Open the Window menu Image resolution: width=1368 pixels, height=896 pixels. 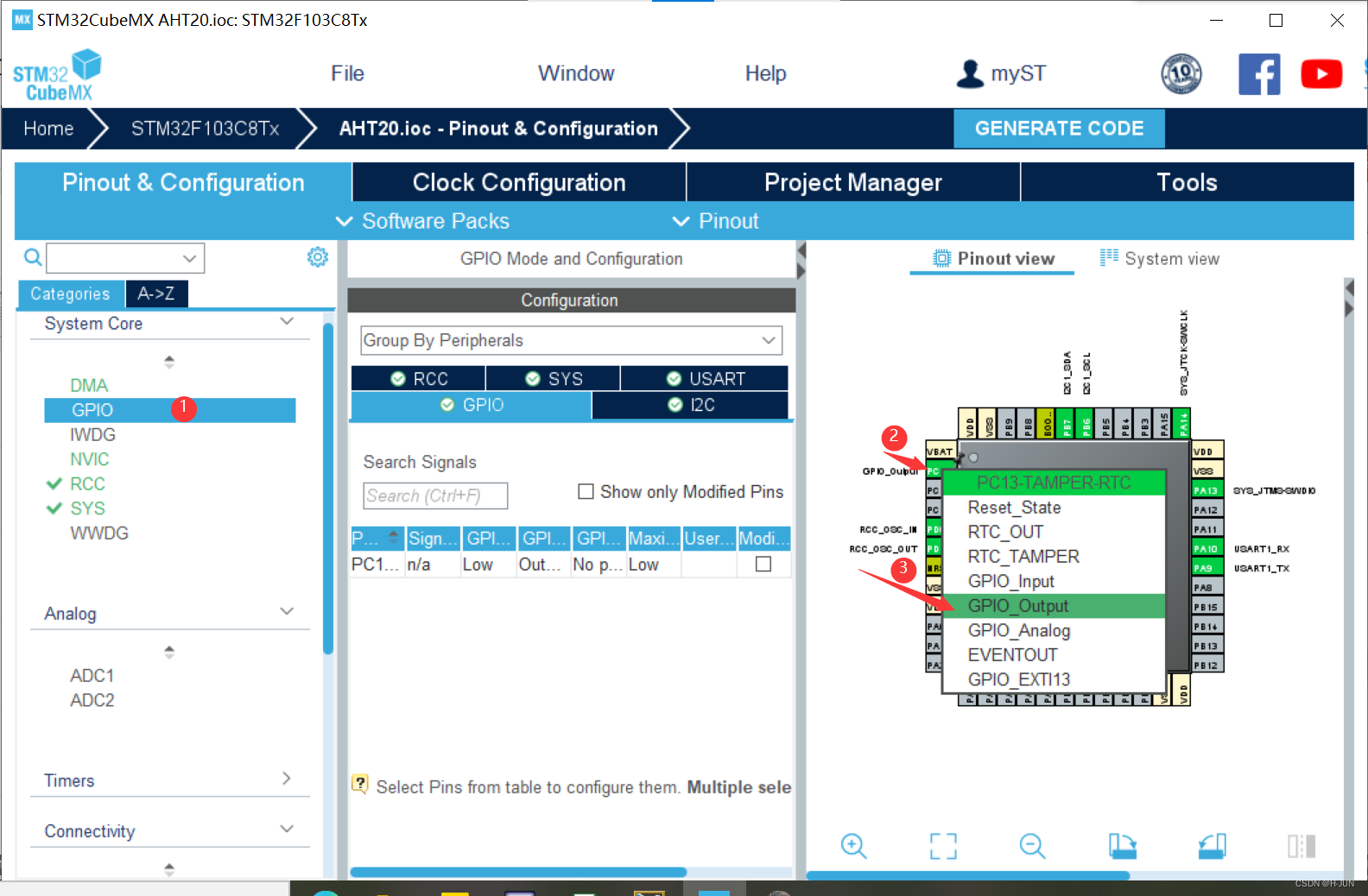point(576,73)
